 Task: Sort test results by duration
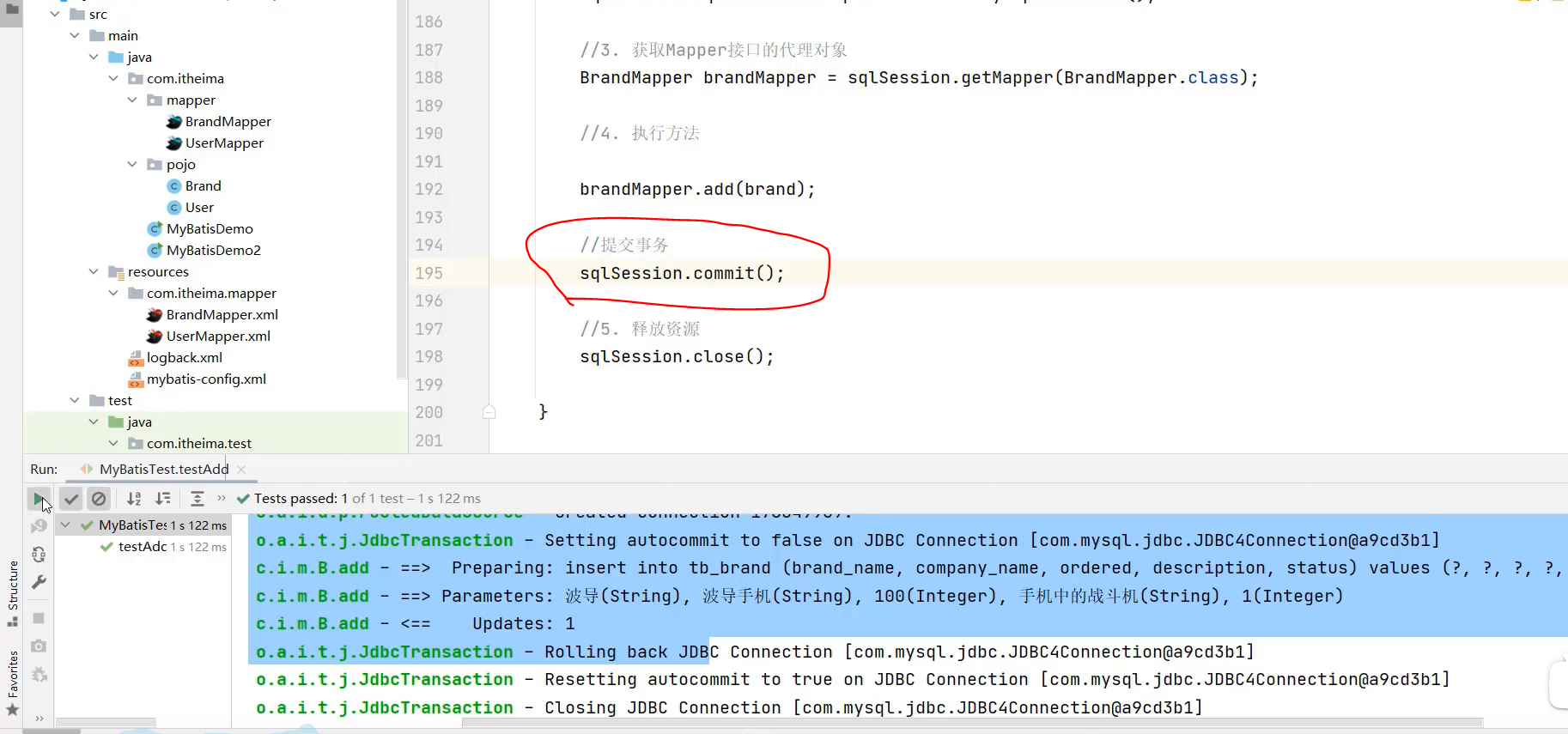point(162,498)
